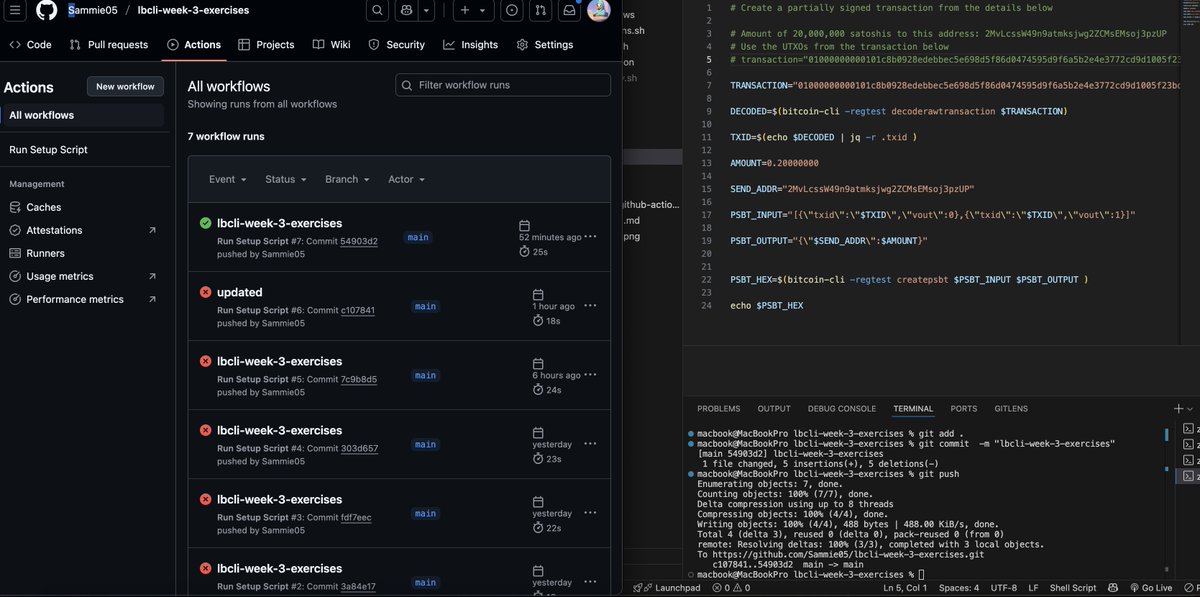
Task: Expand the Status filter dropdown
Action: click(x=285, y=179)
